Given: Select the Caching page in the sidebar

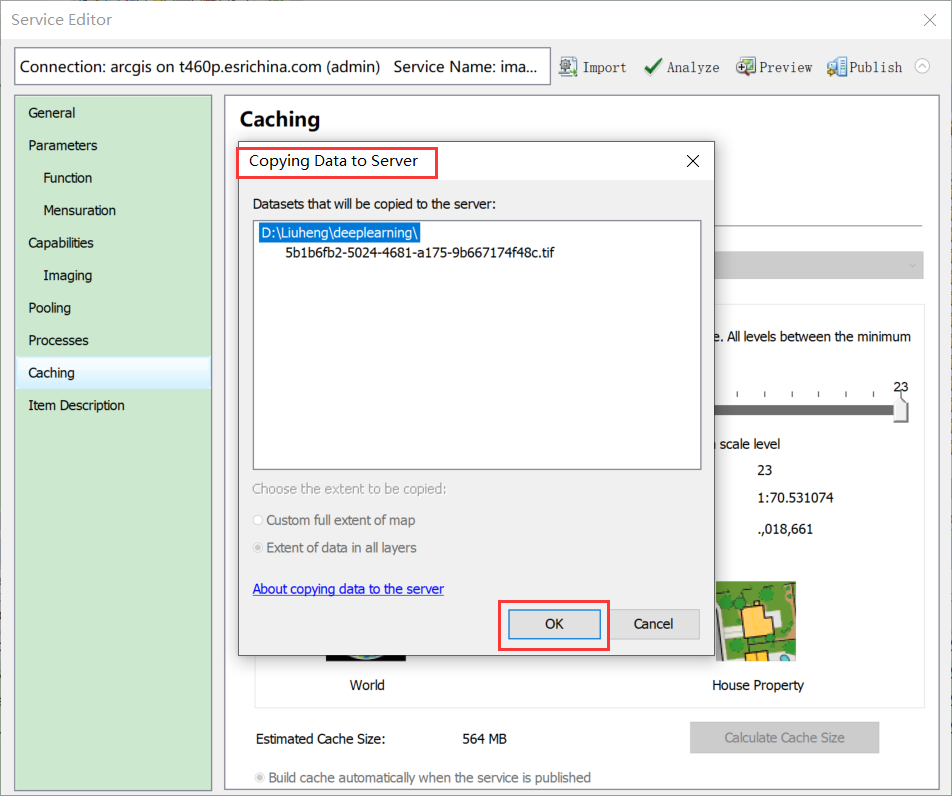Looking at the screenshot, I should coord(52,372).
